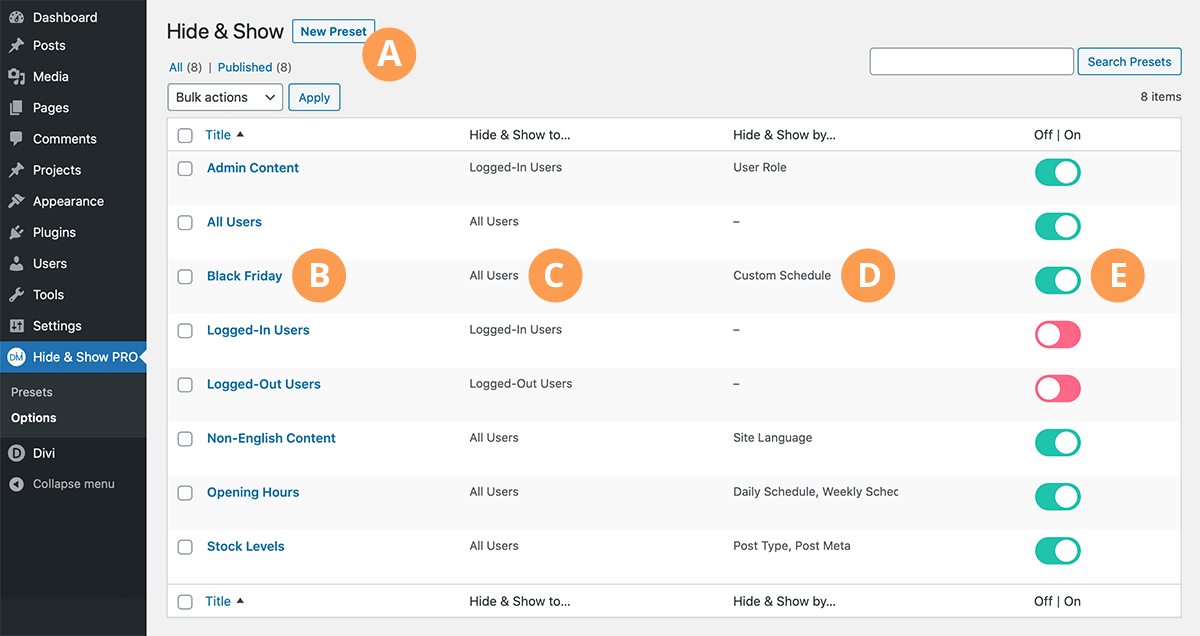Tick the checkbox for Black Friday
The image size is (1200, 636).
tap(185, 276)
